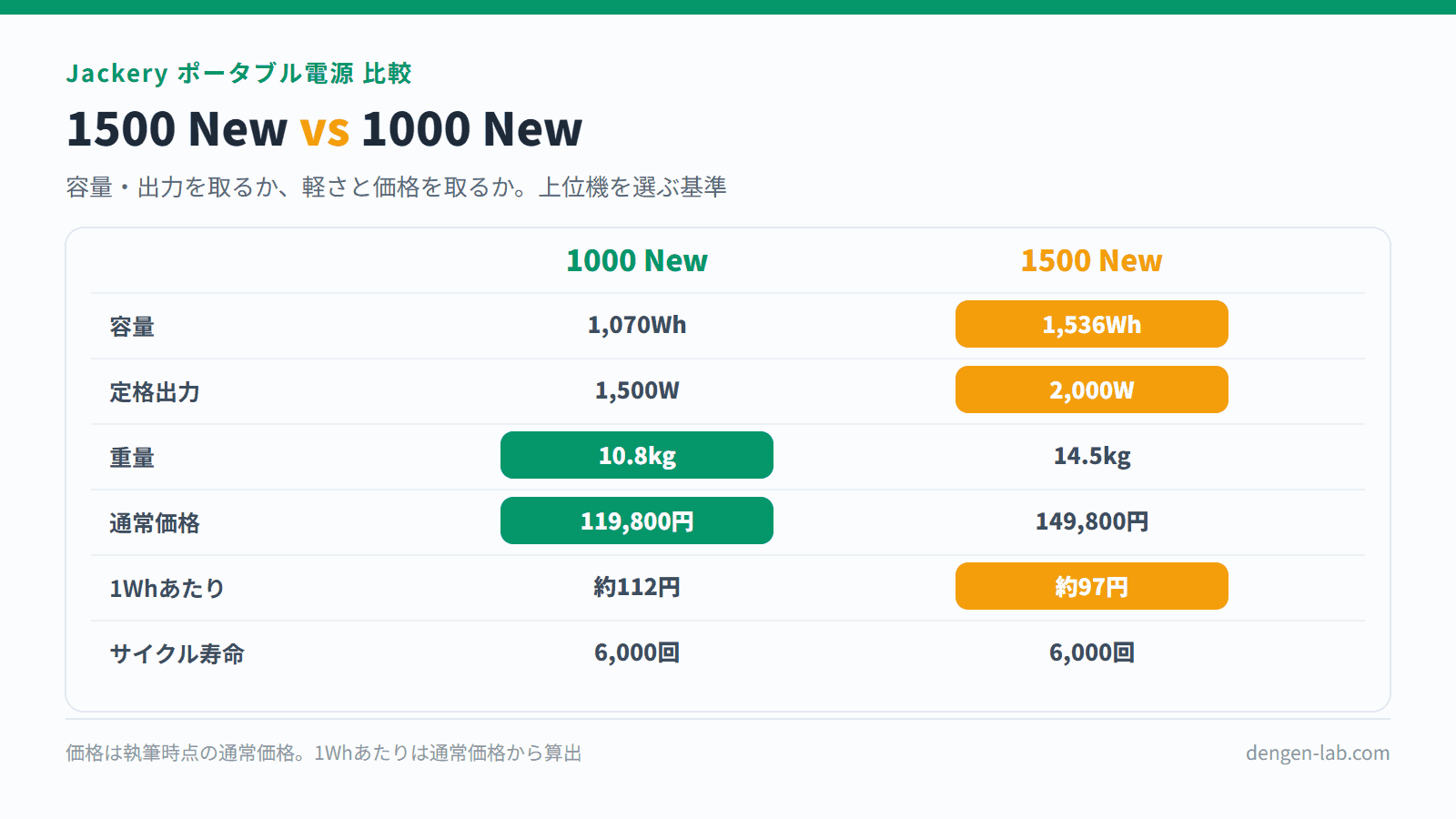Click the orange '約97円' highlighted cell
The image size is (1456, 819).
[1092, 586]
